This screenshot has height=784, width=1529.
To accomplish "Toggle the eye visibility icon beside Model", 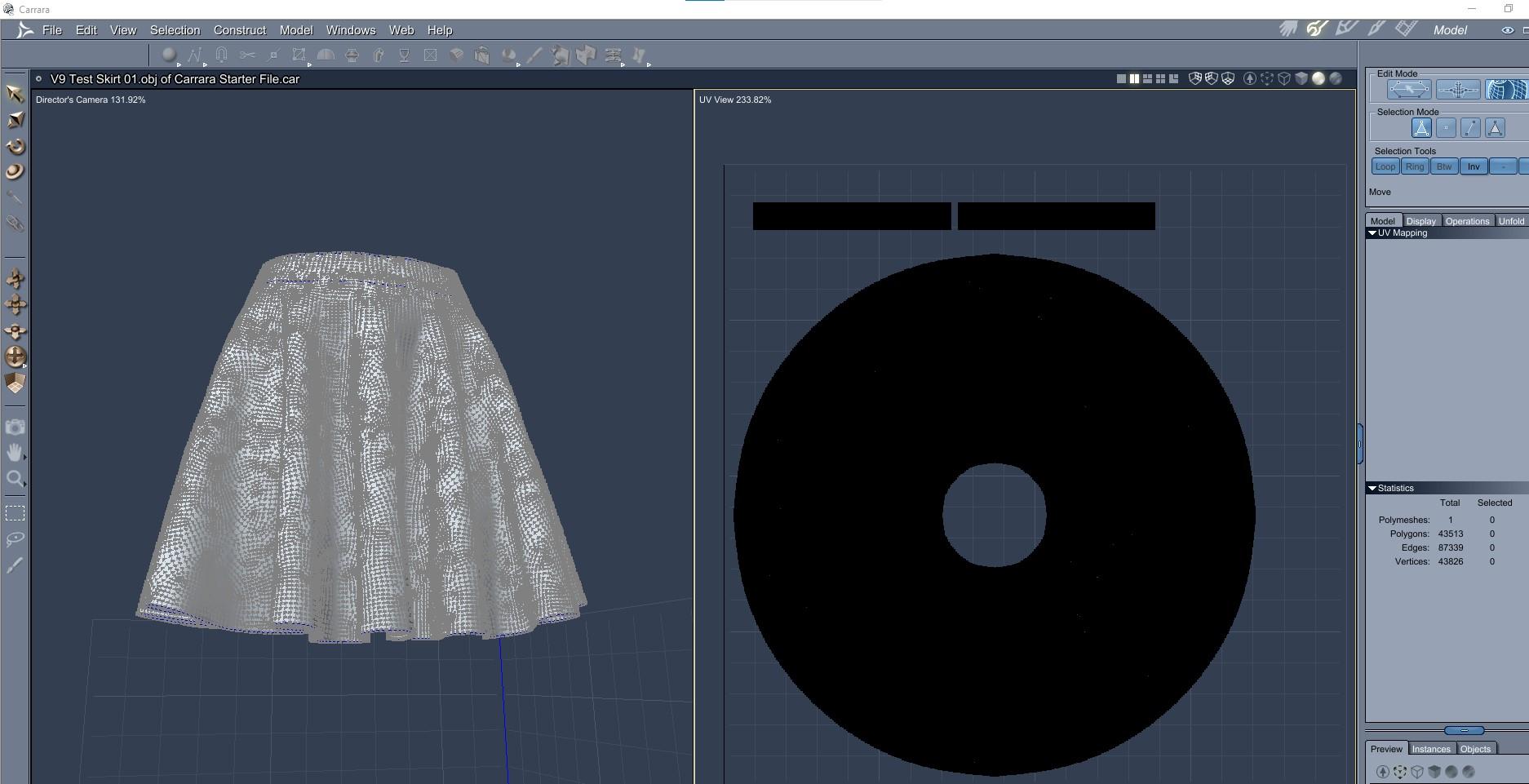I will (1507, 30).
